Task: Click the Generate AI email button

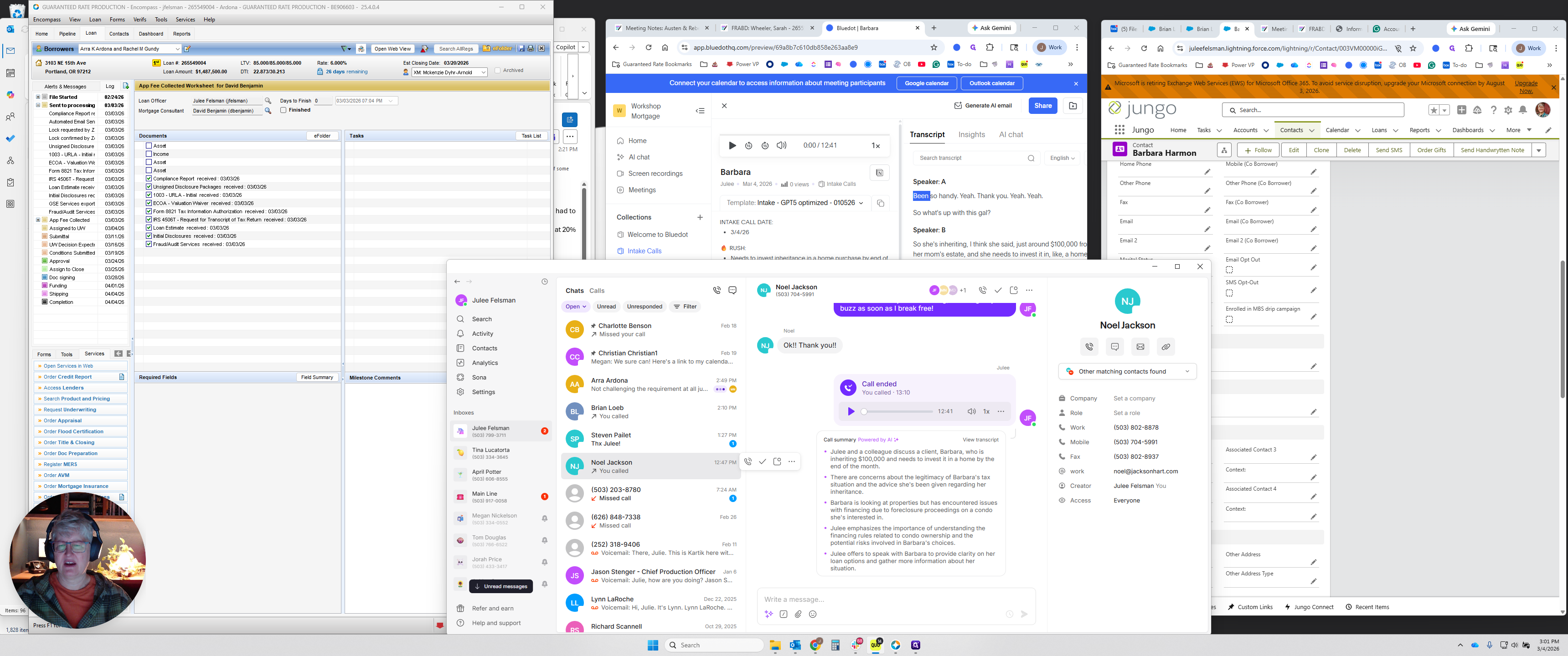Action: pos(982,105)
